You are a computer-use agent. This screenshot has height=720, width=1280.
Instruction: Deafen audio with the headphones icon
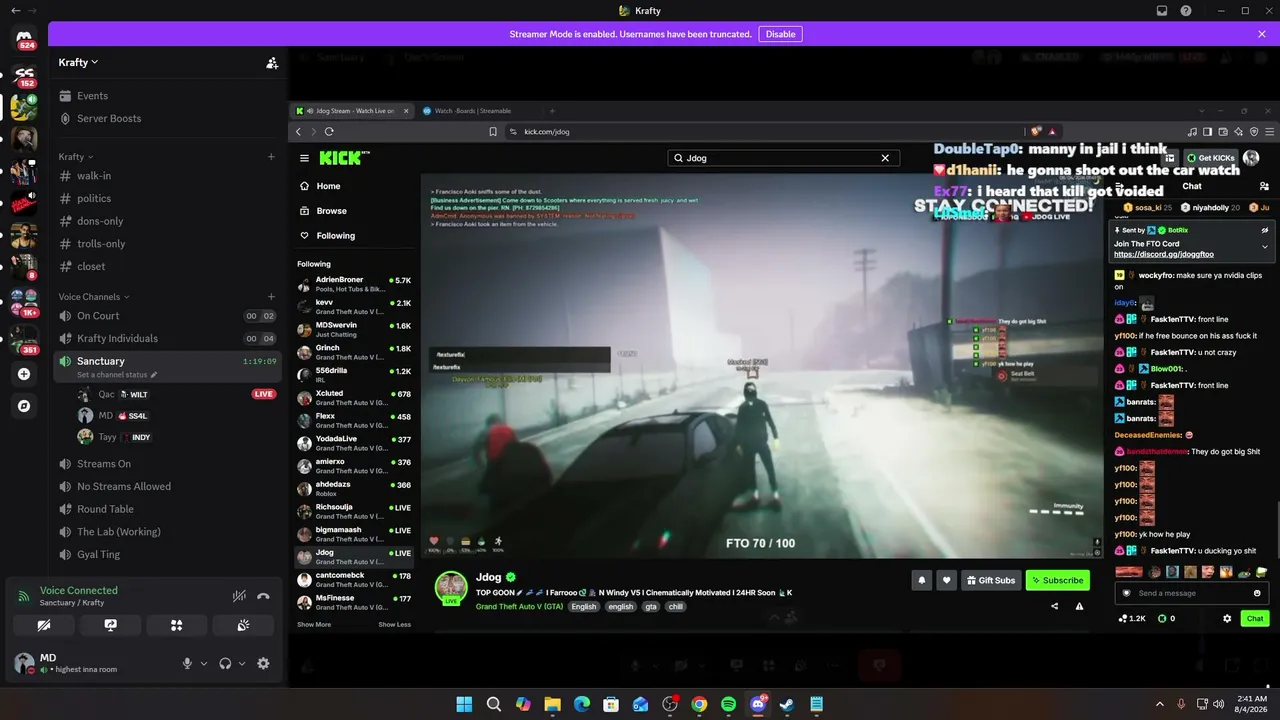click(225, 663)
